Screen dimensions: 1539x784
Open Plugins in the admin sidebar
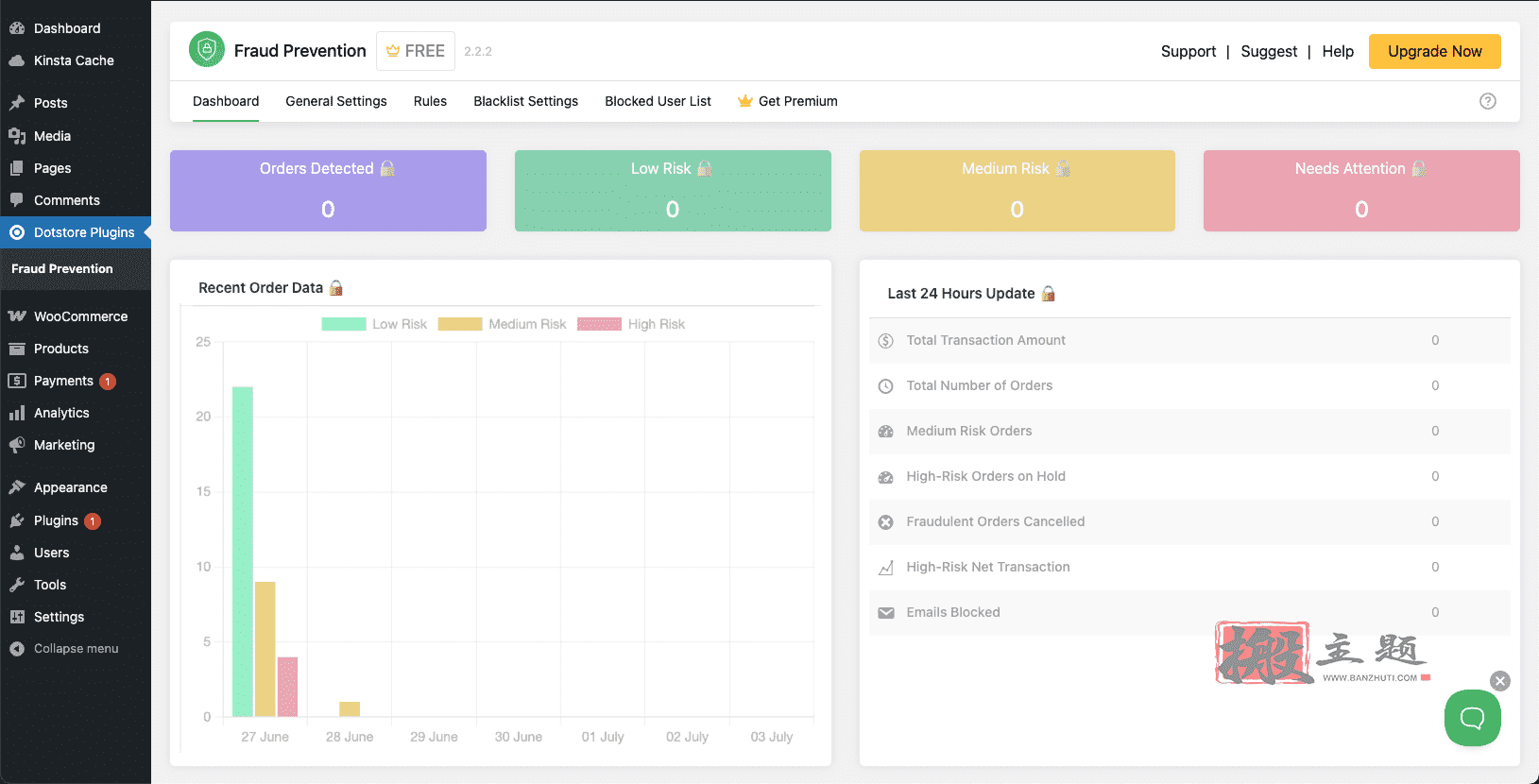tap(76, 520)
